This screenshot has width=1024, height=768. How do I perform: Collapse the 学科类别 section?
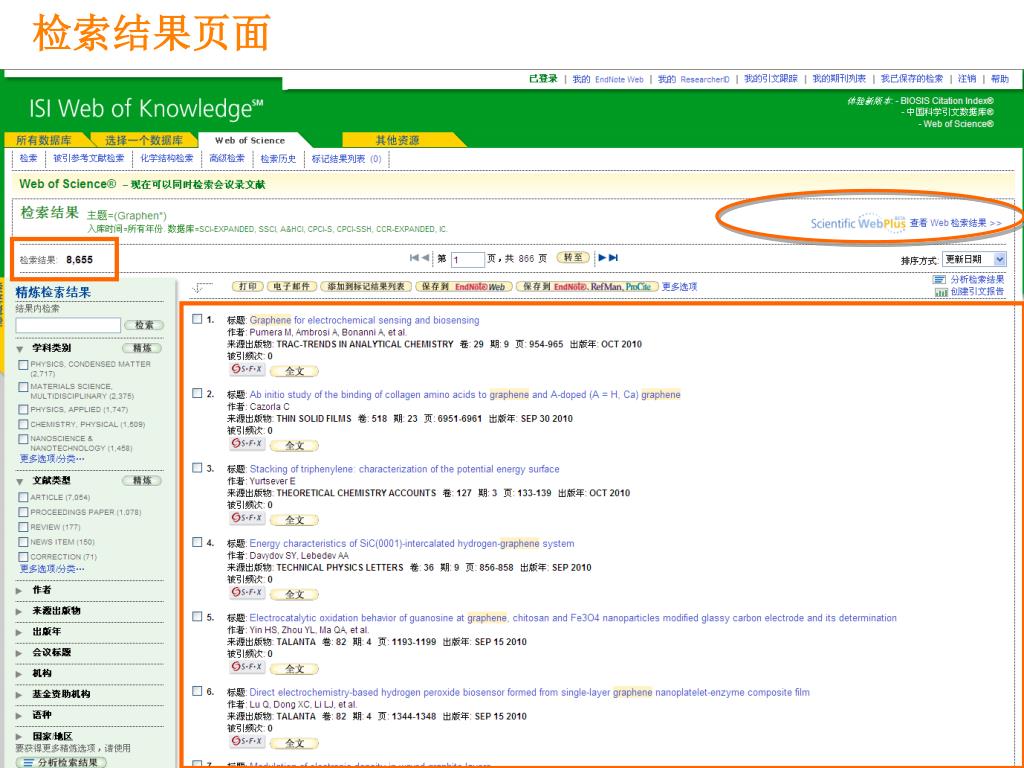point(20,349)
